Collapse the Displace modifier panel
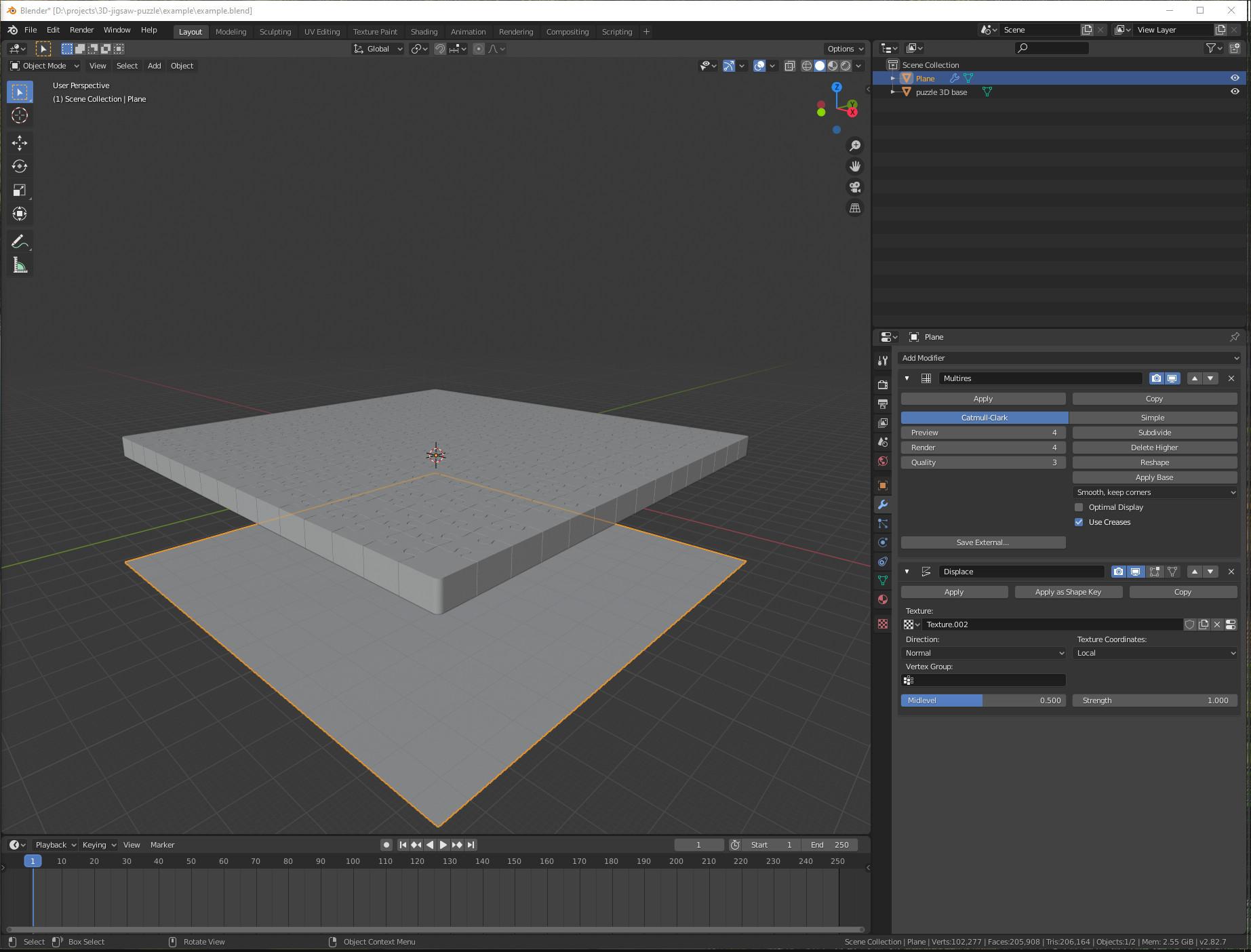Screen dimensions: 1251x952 [x=907, y=571]
